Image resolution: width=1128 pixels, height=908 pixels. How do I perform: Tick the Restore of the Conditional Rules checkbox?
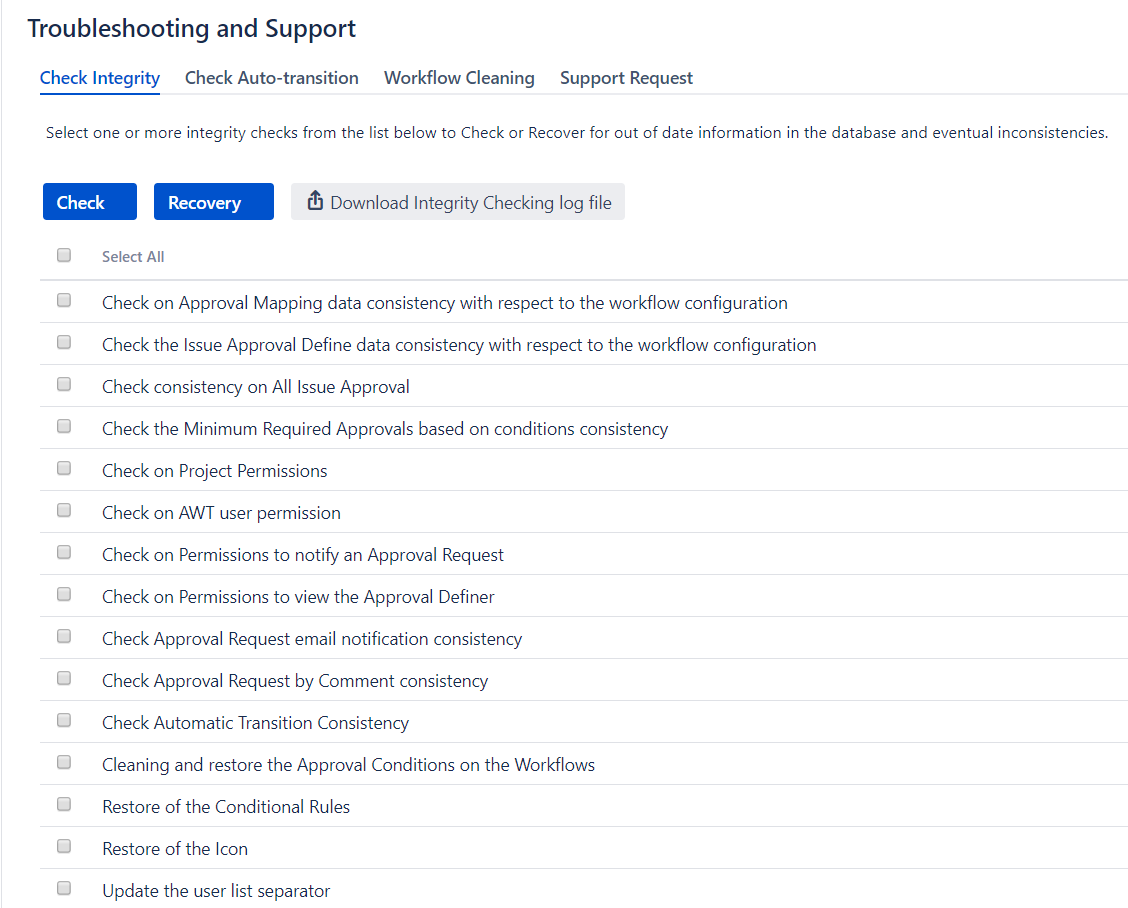pyautogui.click(x=64, y=804)
